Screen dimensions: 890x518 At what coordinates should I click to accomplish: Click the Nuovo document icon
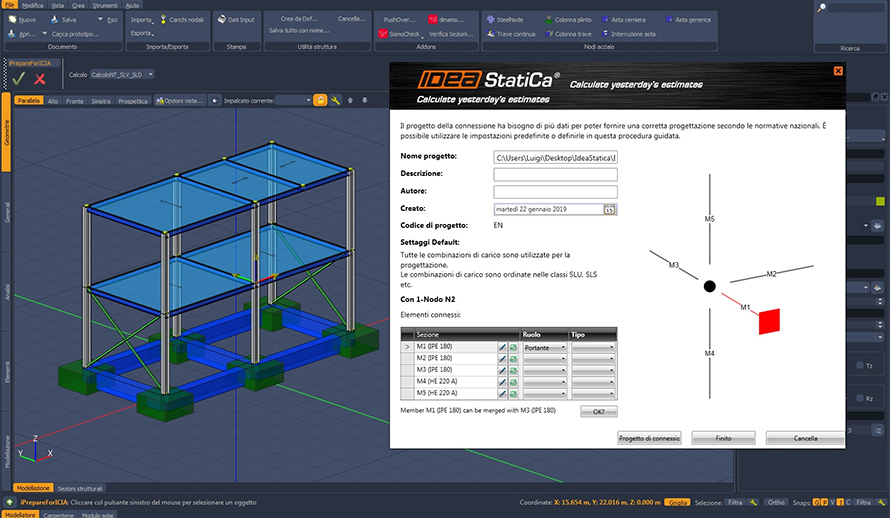pos(12,19)
